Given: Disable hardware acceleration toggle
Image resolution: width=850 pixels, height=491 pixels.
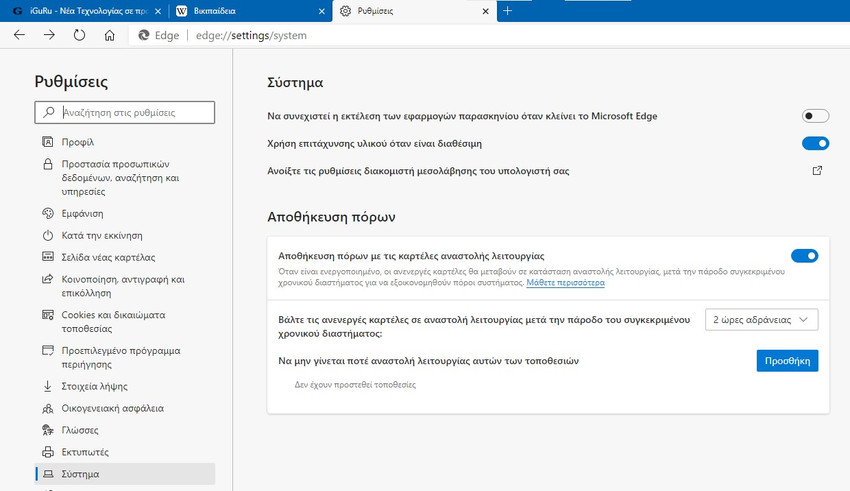Looking at the screenshot, I should pos(815,144).
